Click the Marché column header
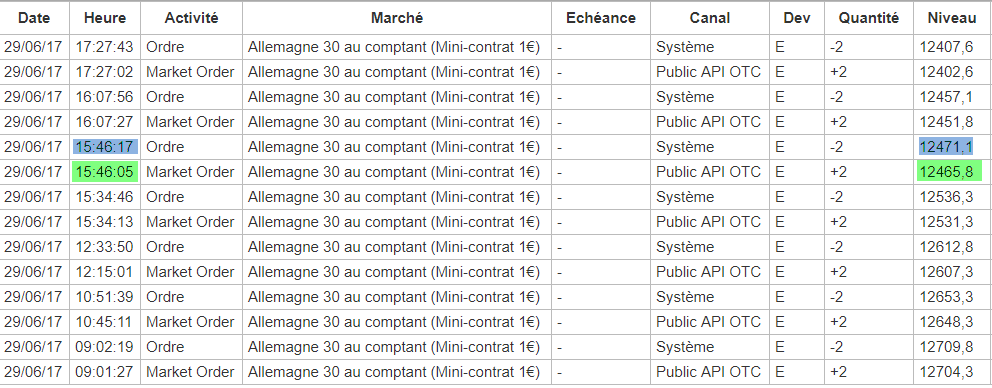 coord(397,18)
